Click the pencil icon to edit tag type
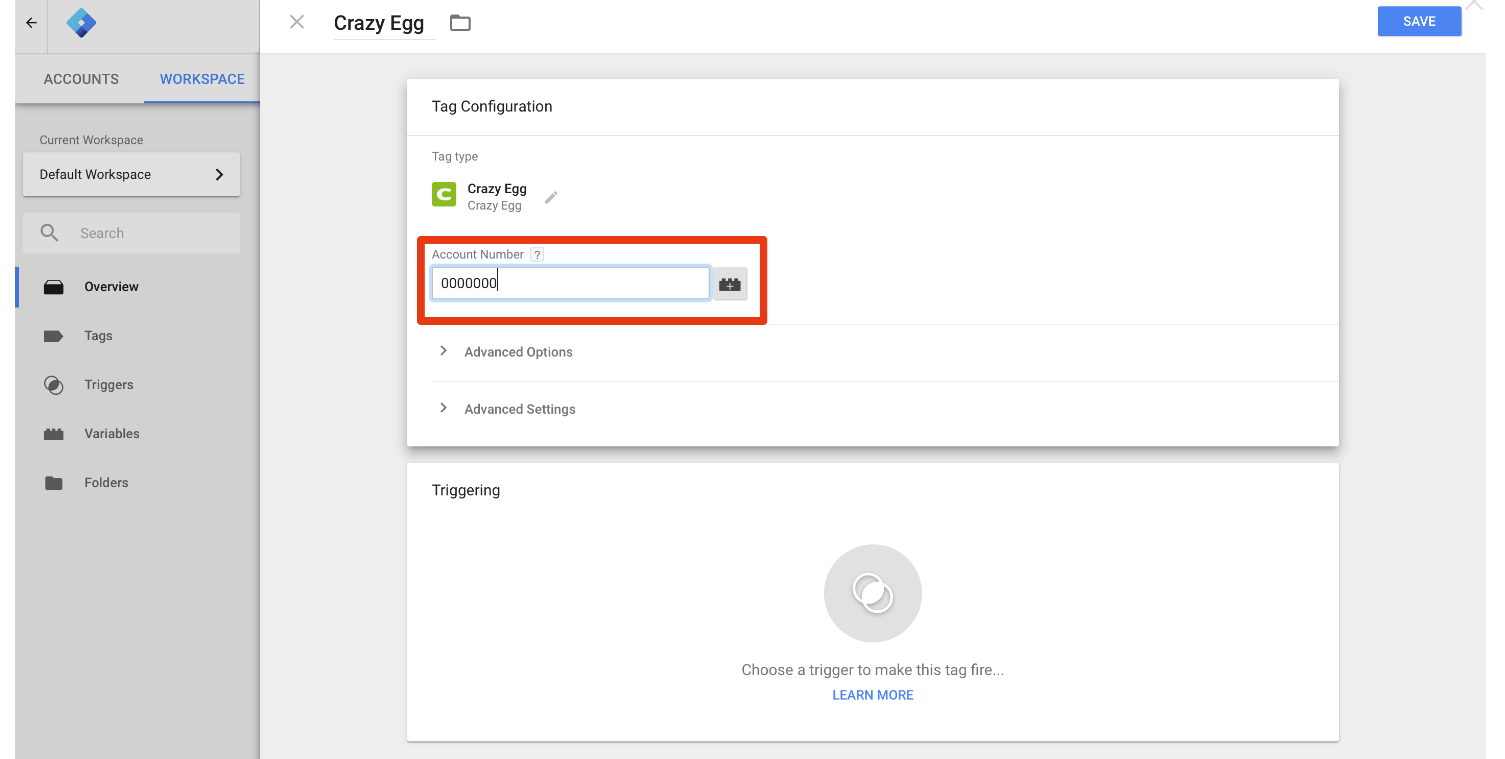The width and height of the screenshot is (1505, 759). [551, 197]
